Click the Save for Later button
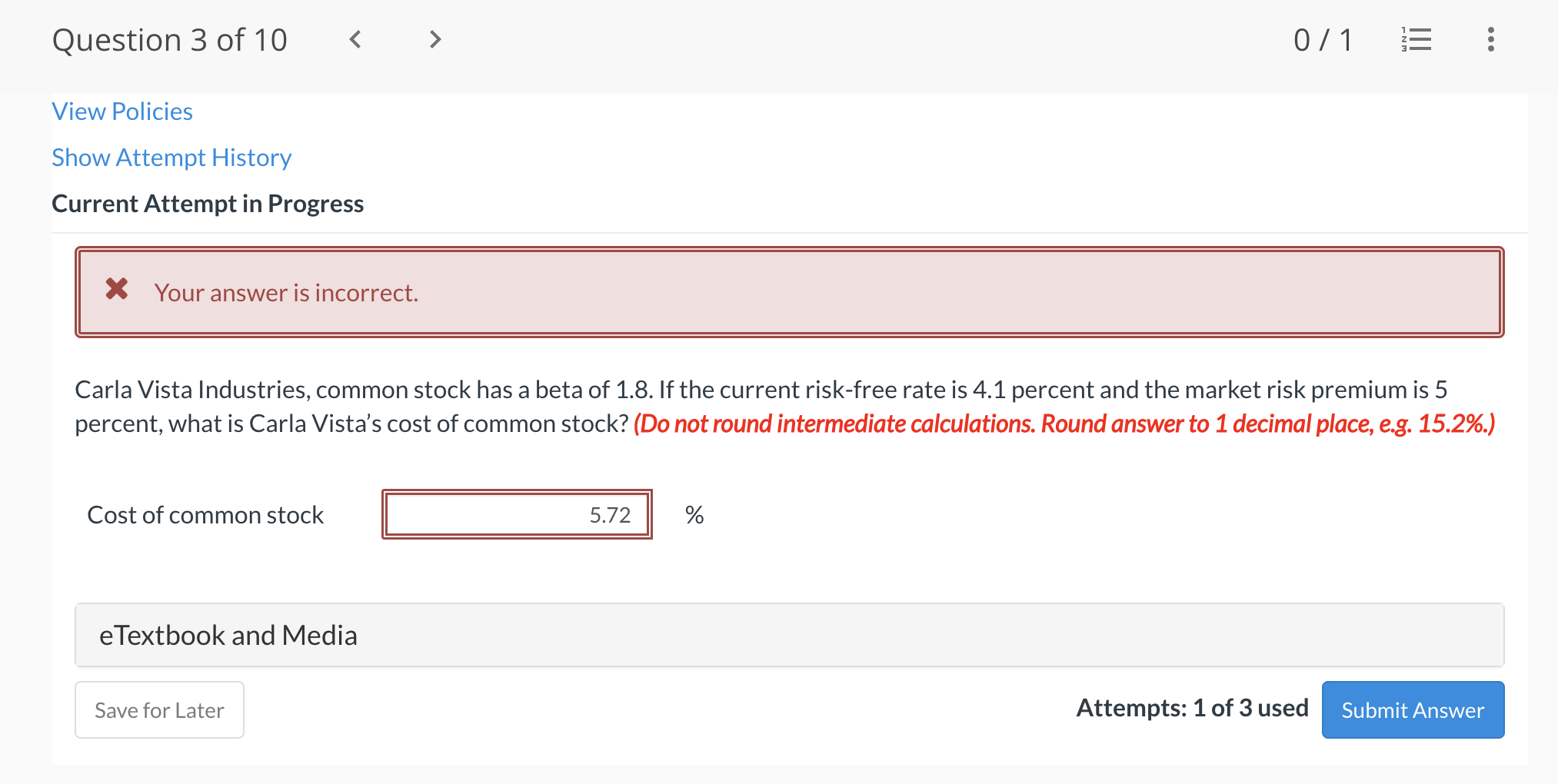The width and height of the screenshot is (1558, 784). pyautogui.click(x=159, y=709)
